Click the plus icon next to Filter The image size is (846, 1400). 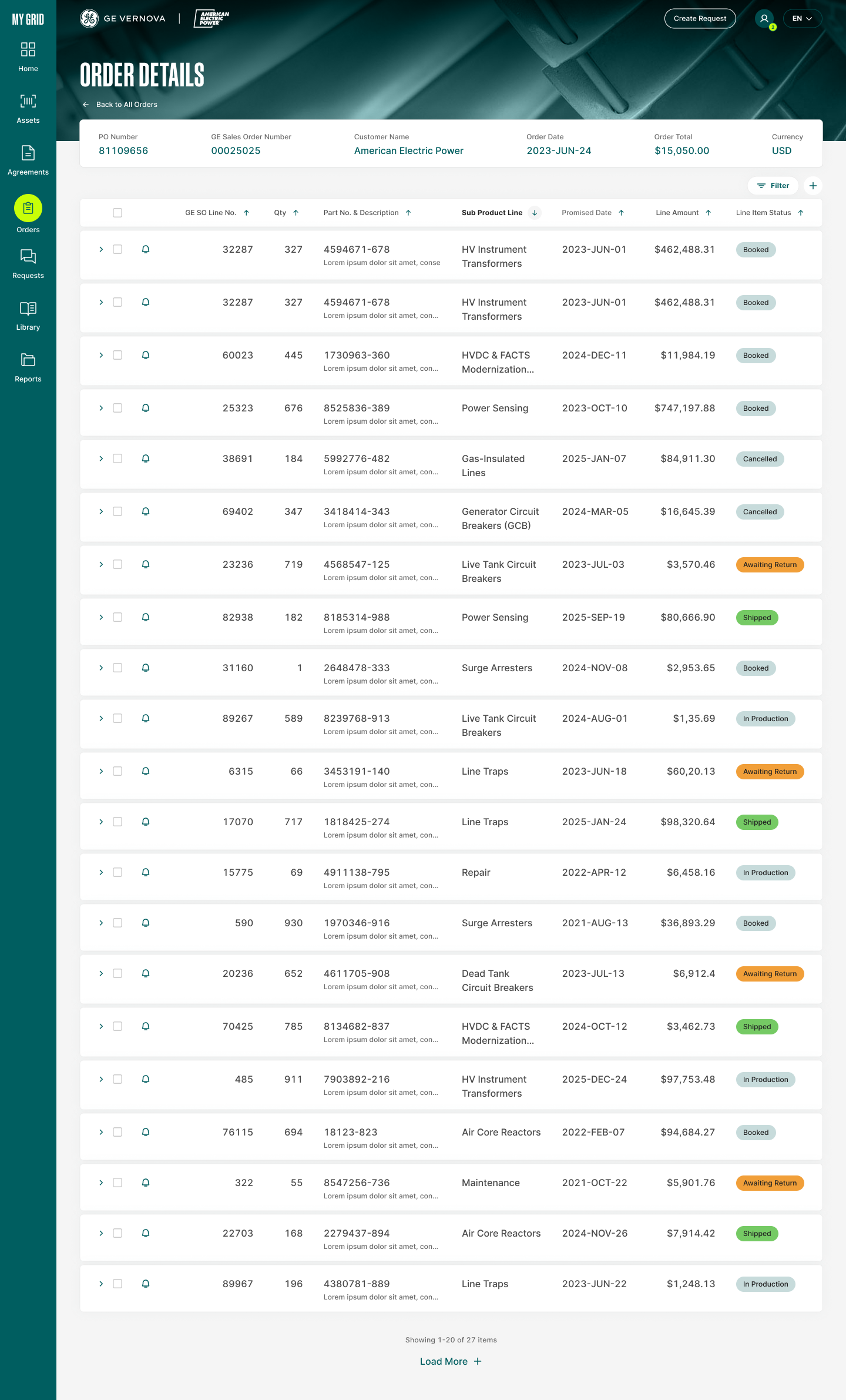coord(813,186)
